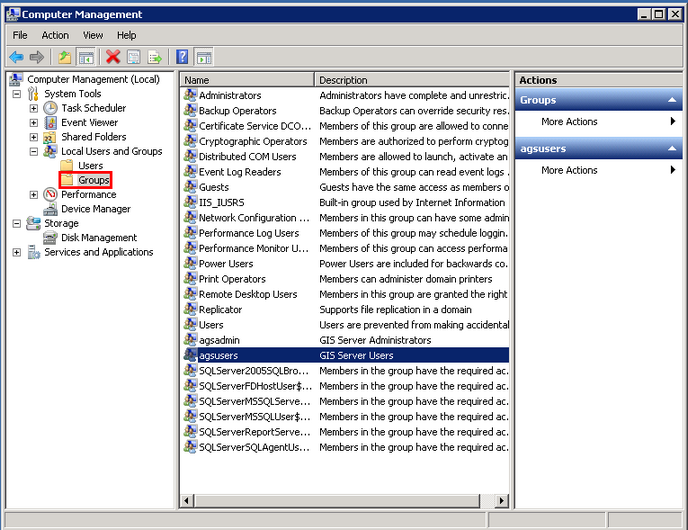Click the Storage icon in tree
Viewport: 688px width, 530px height.
33,223
